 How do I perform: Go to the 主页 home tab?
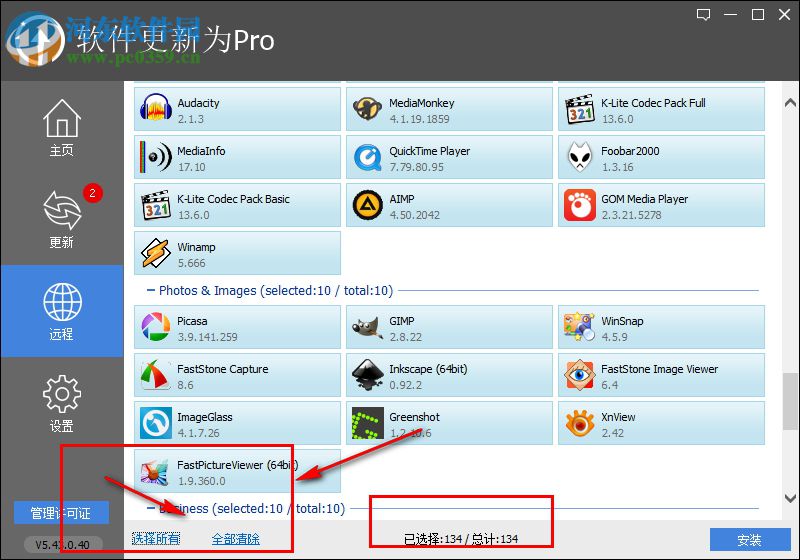click(62, 128)
